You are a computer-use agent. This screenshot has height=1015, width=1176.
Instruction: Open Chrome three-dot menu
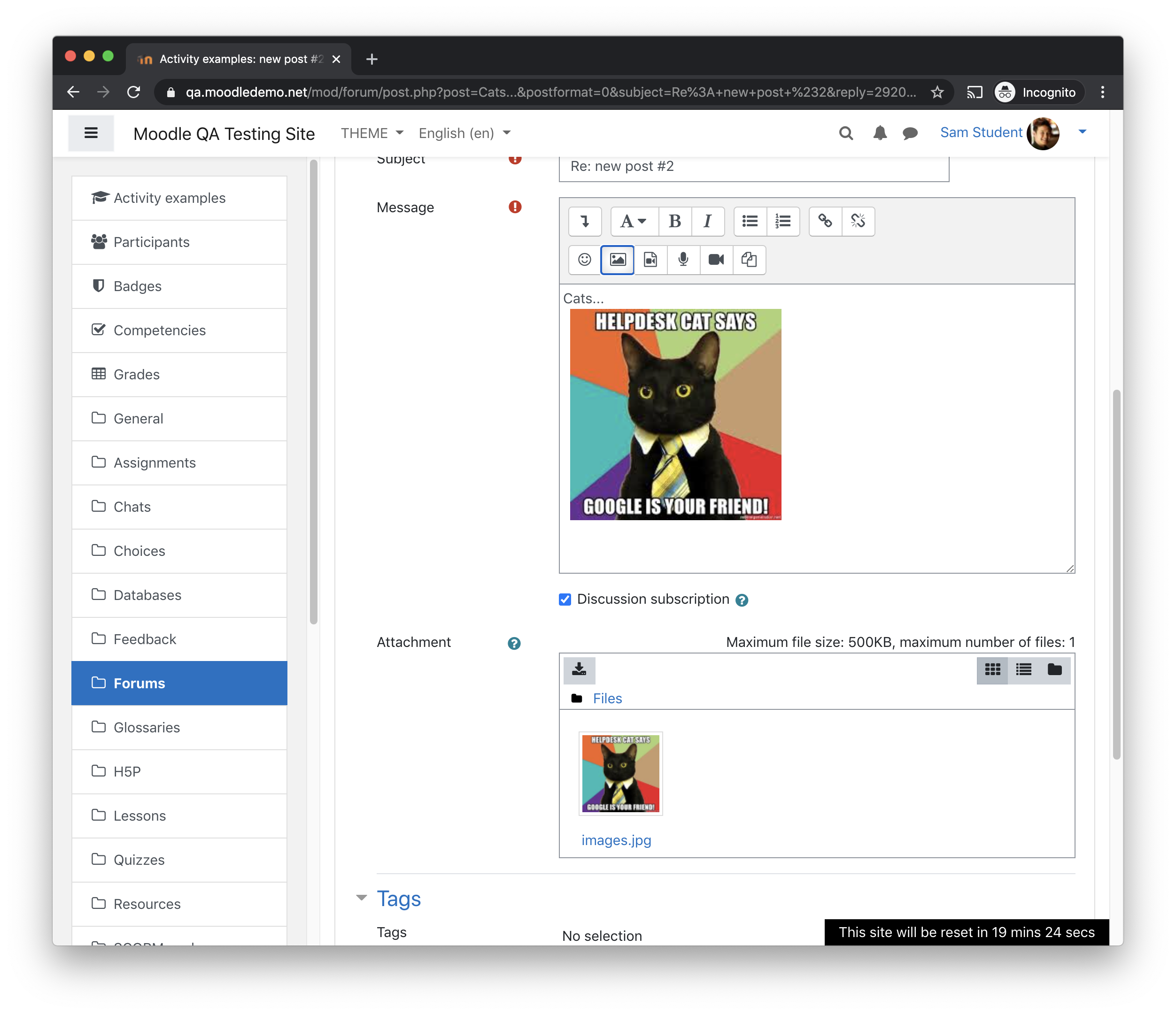[x=1102, y=92]
